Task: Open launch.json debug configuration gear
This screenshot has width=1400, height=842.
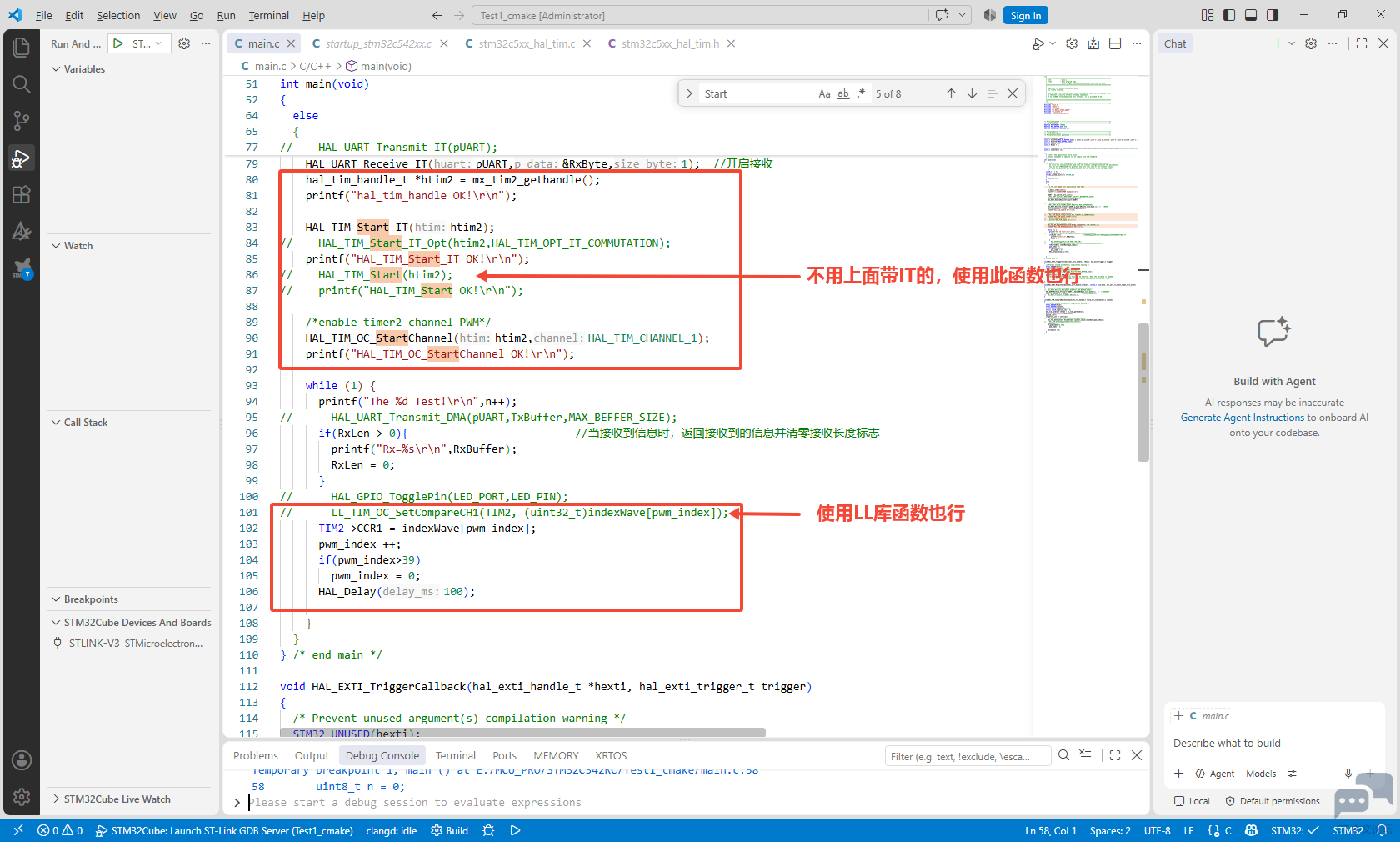Action: (x=184, y=43)
